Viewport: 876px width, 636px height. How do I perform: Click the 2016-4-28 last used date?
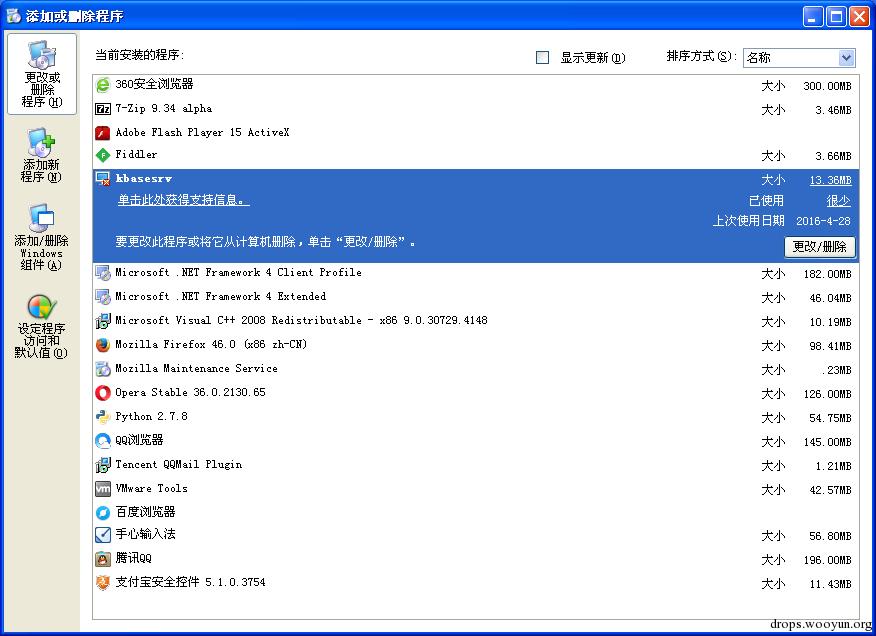[x=823, y=221]
